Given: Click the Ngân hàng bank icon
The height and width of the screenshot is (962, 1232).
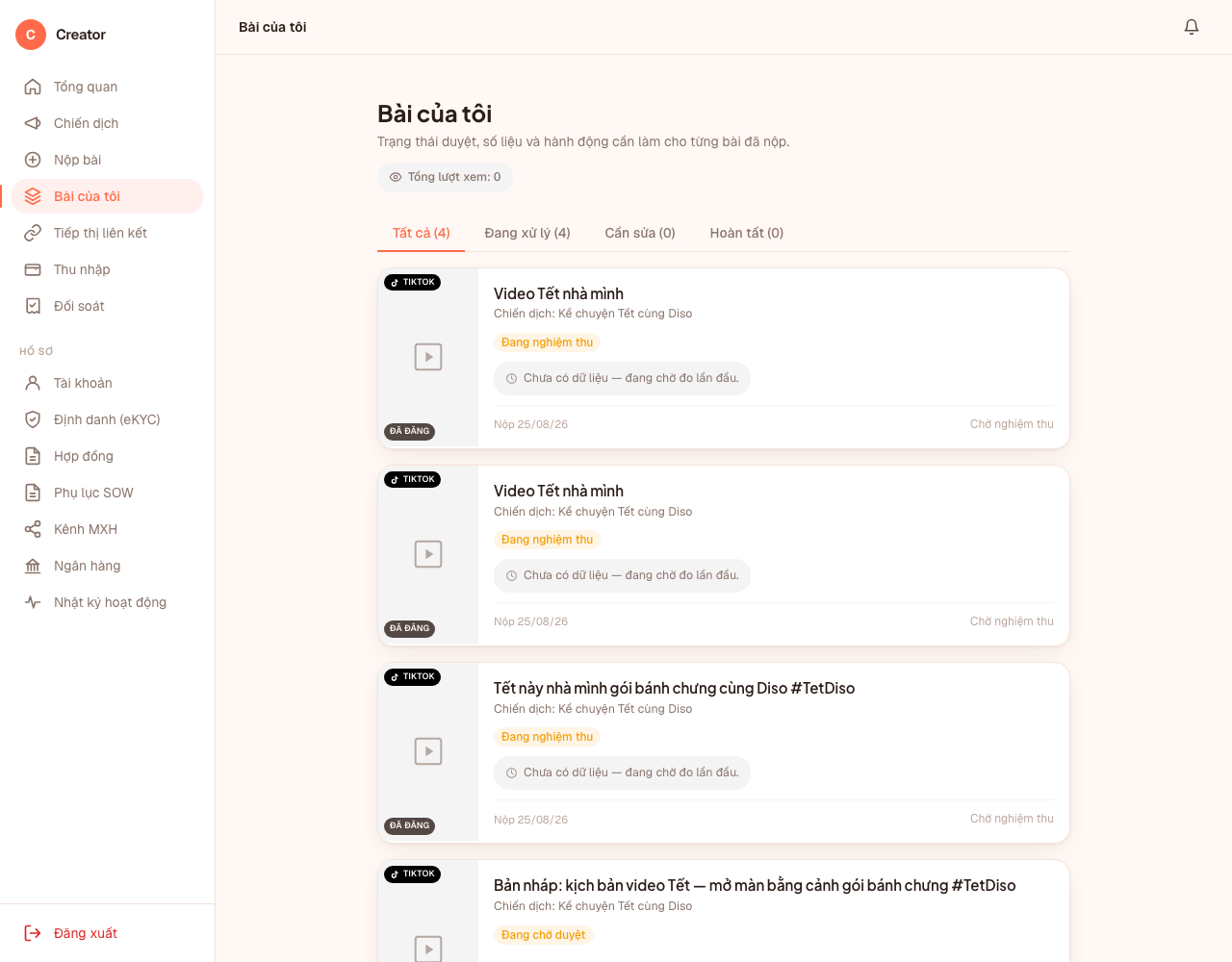Looking at the screenshot, I should (33, 566).
